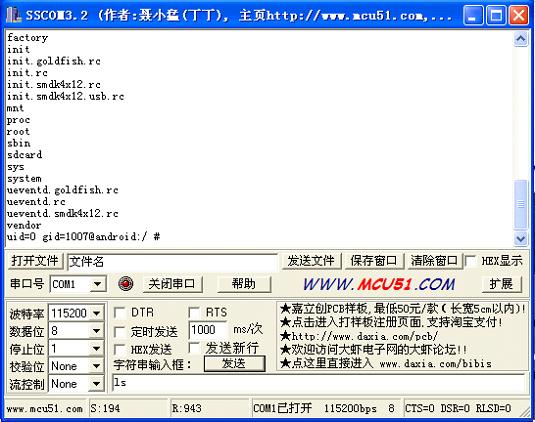Click the red serial port status indicator
Image resolution: width=535 pixels, height=422 pixels.
click(126, 283)
